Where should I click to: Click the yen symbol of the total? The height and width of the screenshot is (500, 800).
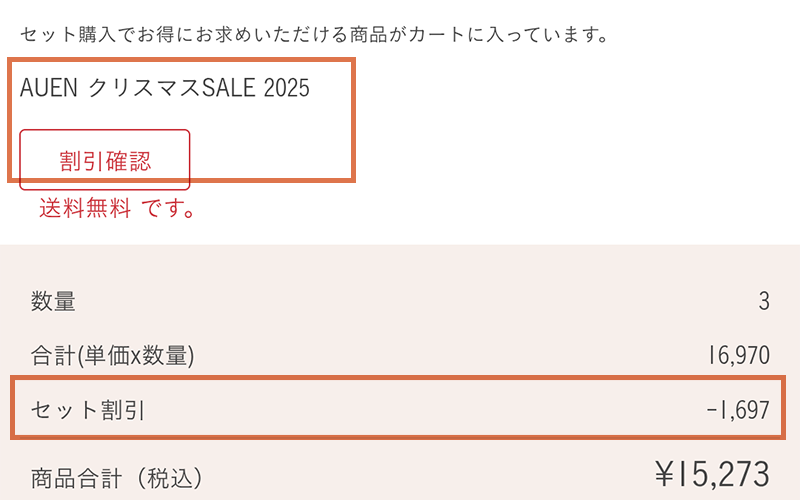pos(666,474)
